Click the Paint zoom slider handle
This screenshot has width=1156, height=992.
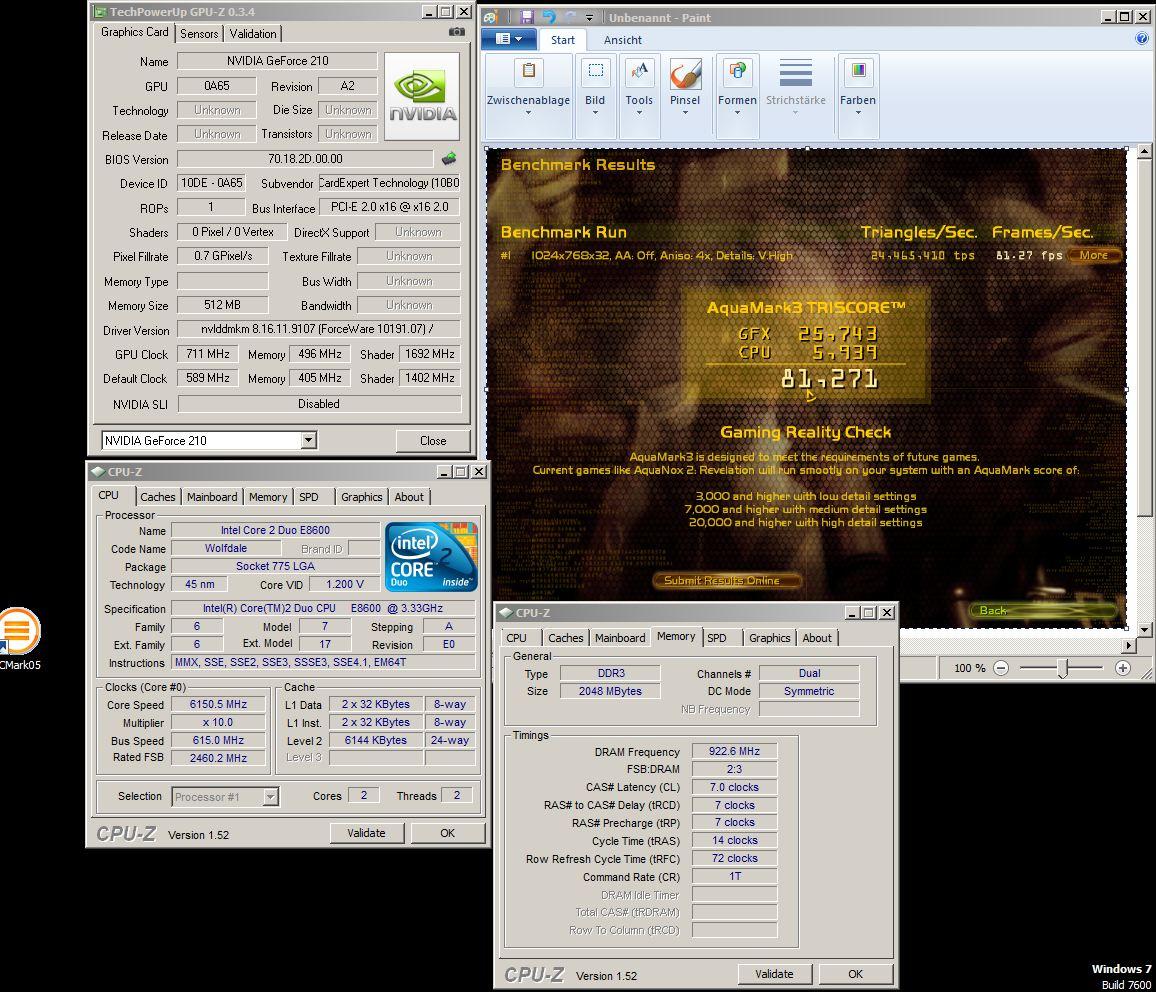1063,668
